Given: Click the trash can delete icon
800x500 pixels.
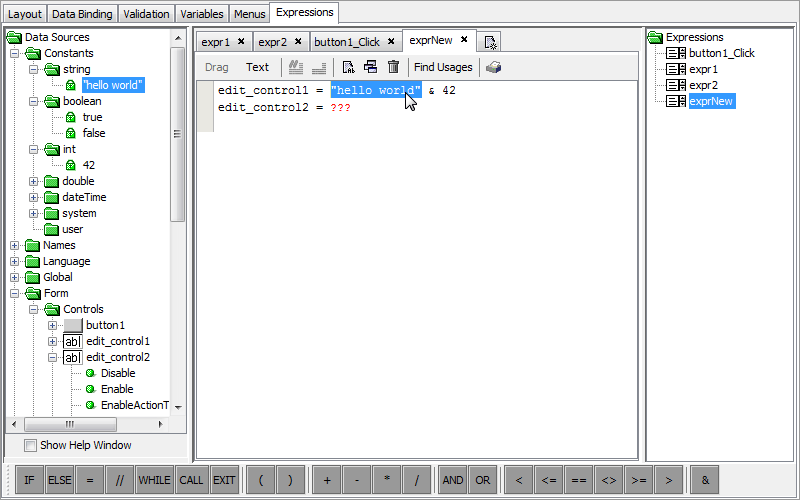Looking at the screenshot, I should click(393, 67).
